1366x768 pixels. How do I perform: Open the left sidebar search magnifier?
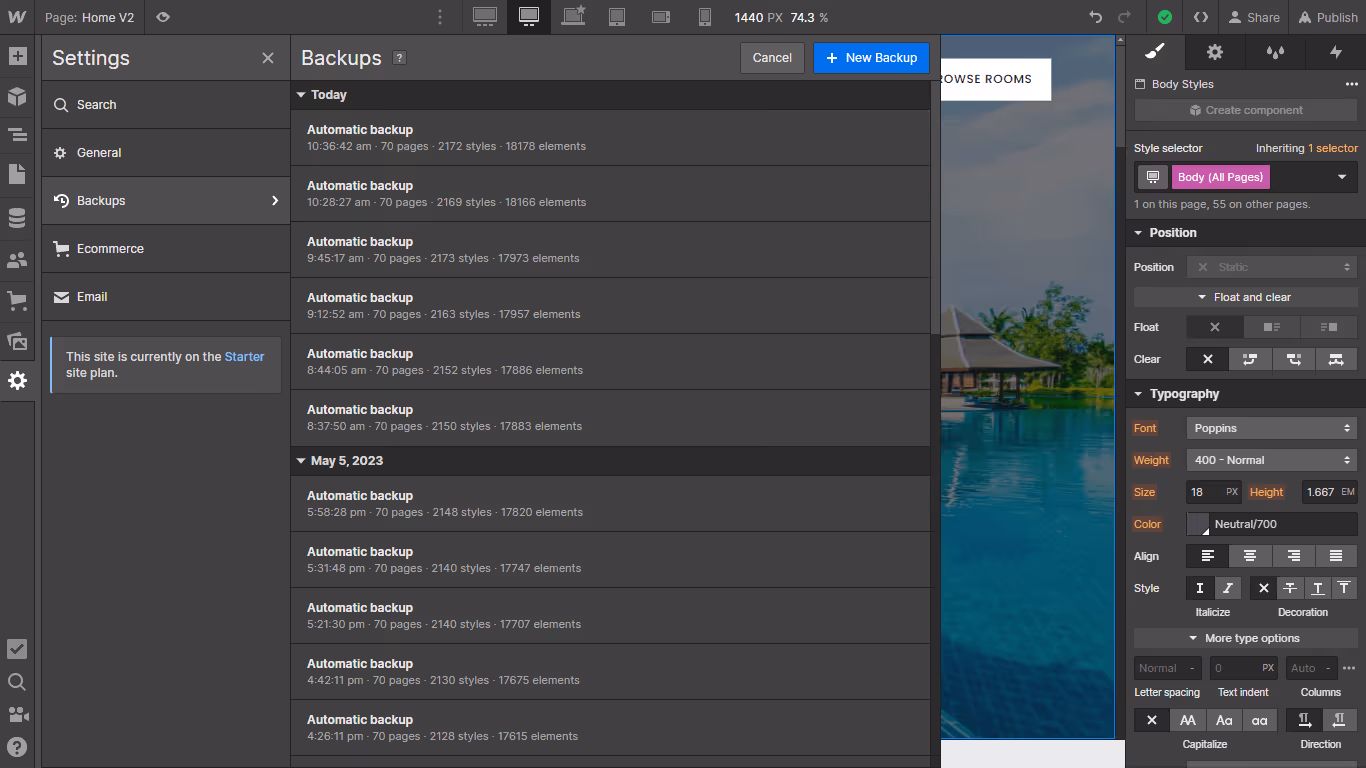coord(17,682)
